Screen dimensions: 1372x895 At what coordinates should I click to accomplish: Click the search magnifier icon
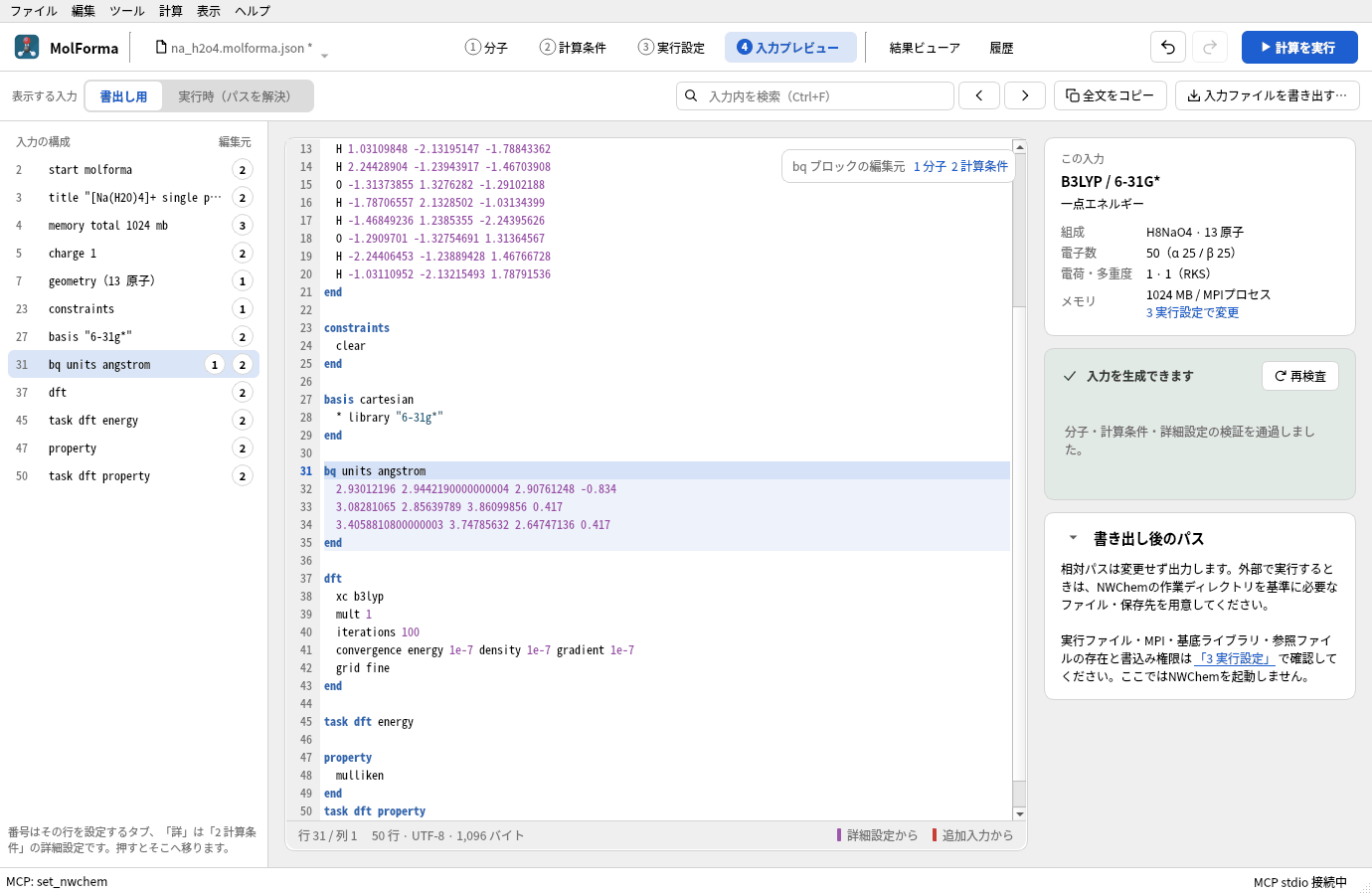click(x=691, y=95)
